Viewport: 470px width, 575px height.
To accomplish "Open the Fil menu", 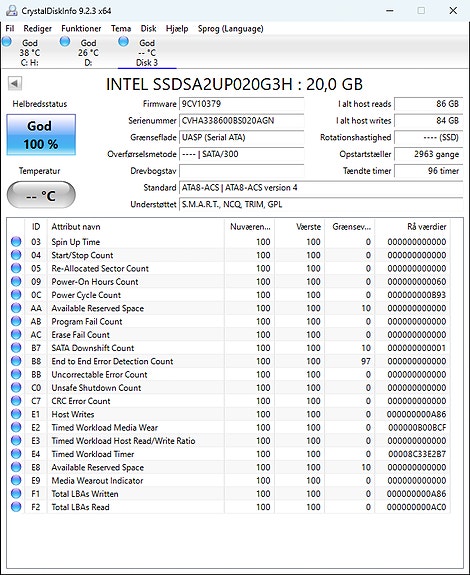I will click(10, 29).
